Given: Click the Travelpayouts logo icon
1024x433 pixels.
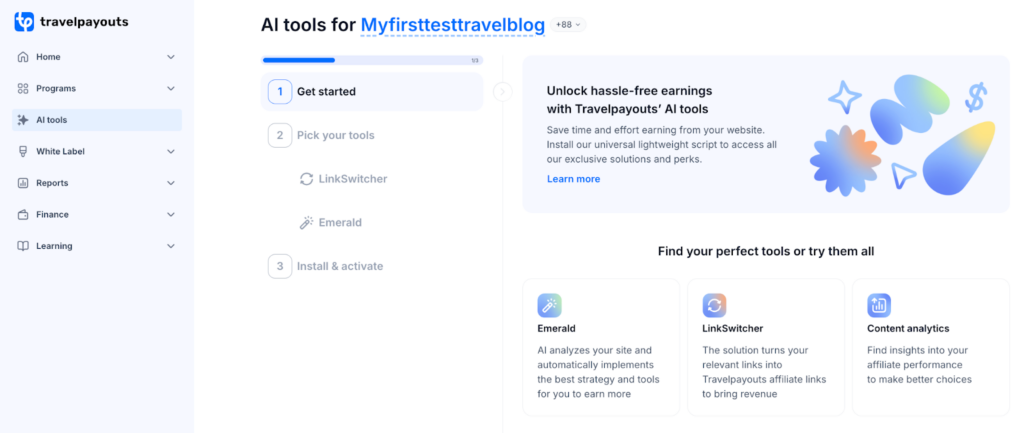Looking at the screenshot, I should [x=24, y=21].
